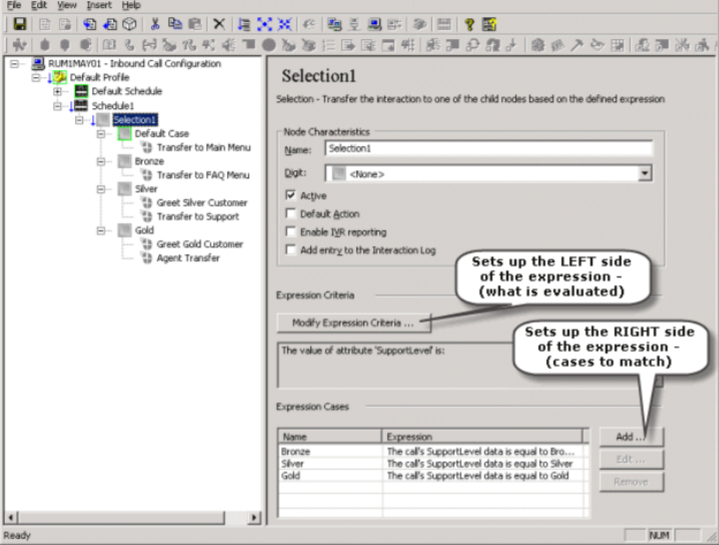Image resolution: width=719 pixels, height=545 pixels.
Task: Click the yellow question mark Help icon
Action: (469, 23)
